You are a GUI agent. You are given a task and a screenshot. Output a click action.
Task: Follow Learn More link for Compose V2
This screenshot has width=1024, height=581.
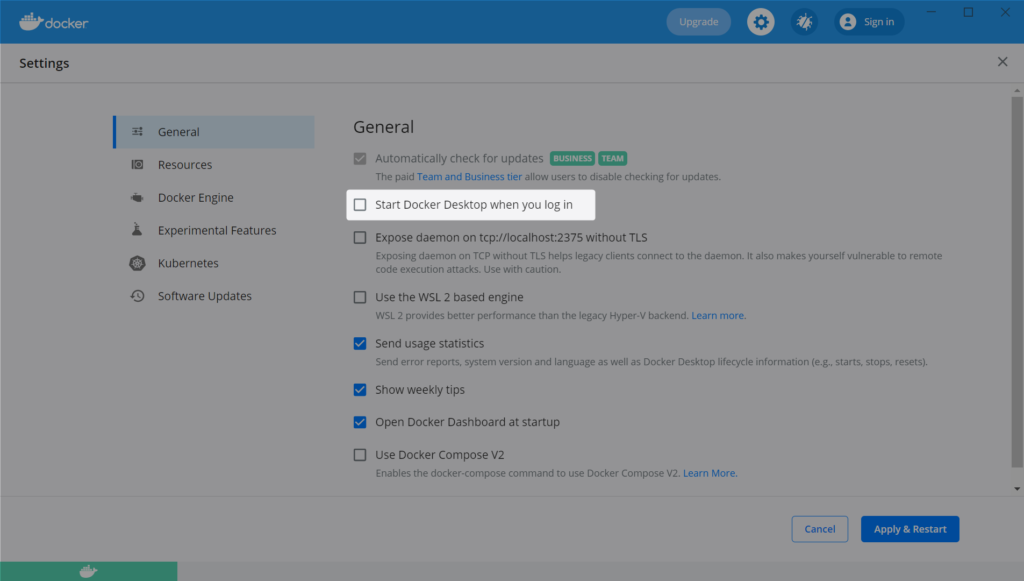click(x=709, y=473)
